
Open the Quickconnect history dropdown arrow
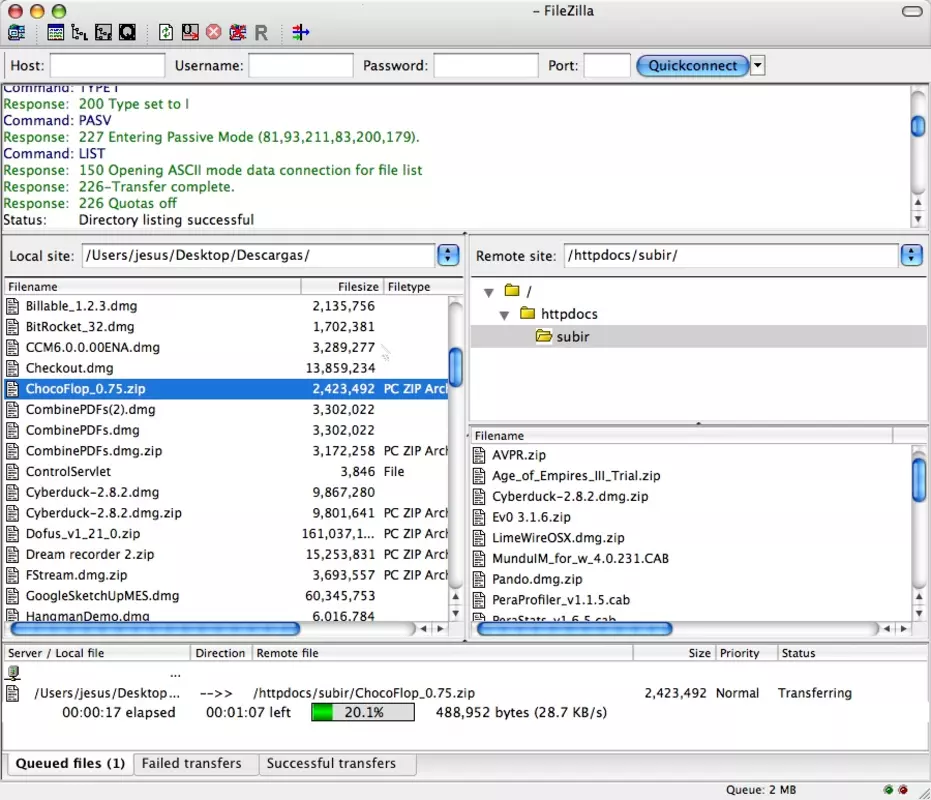[x=758, y=65]
